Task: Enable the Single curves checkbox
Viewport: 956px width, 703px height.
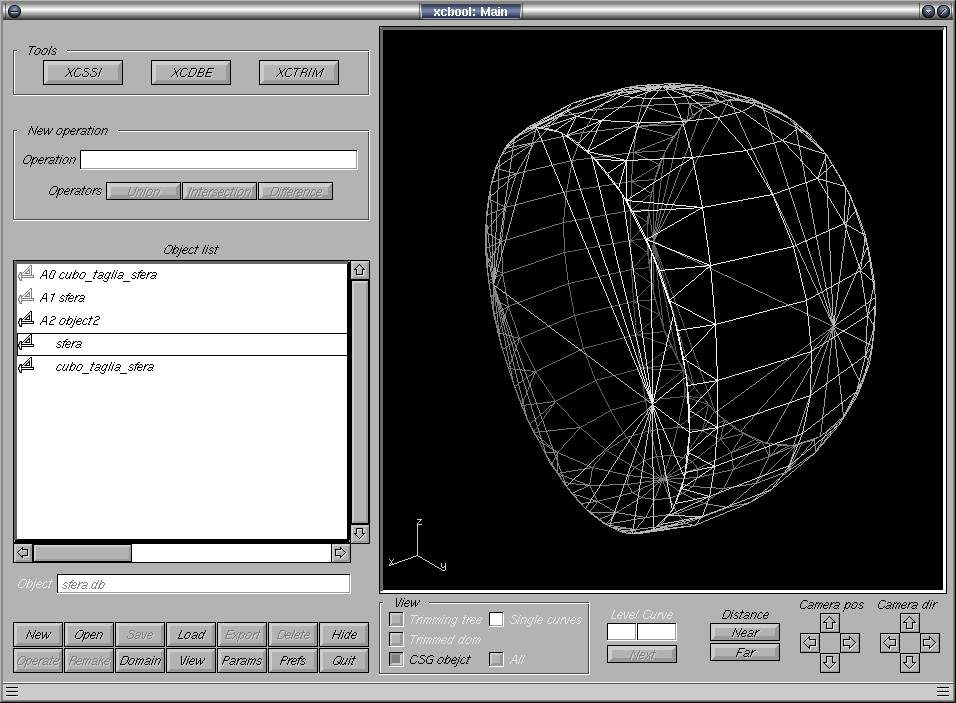Action: tap(496, 620)
